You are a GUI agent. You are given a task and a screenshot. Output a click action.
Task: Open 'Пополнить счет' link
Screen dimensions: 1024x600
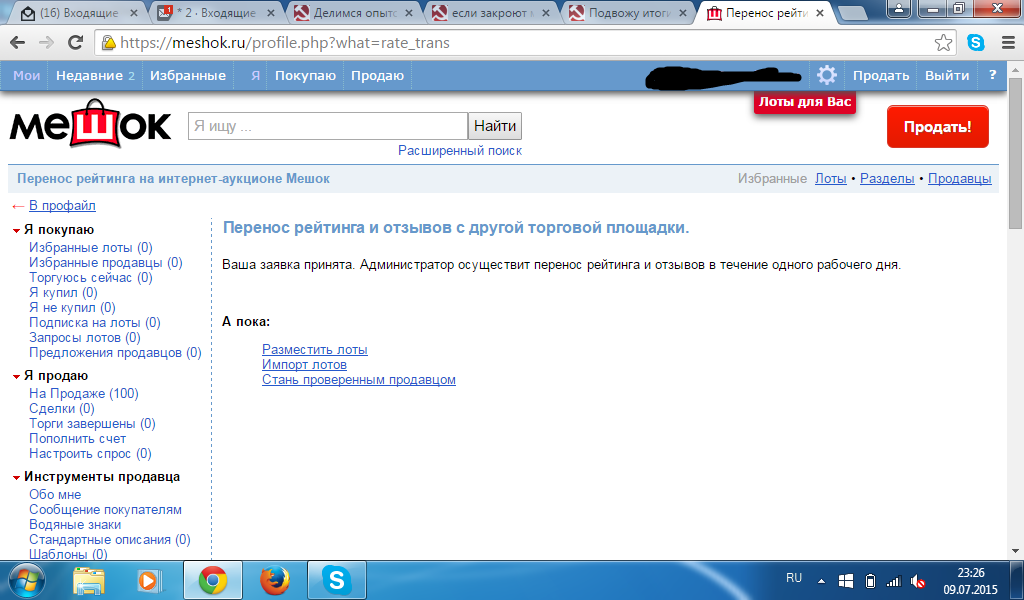coord(78,438)
